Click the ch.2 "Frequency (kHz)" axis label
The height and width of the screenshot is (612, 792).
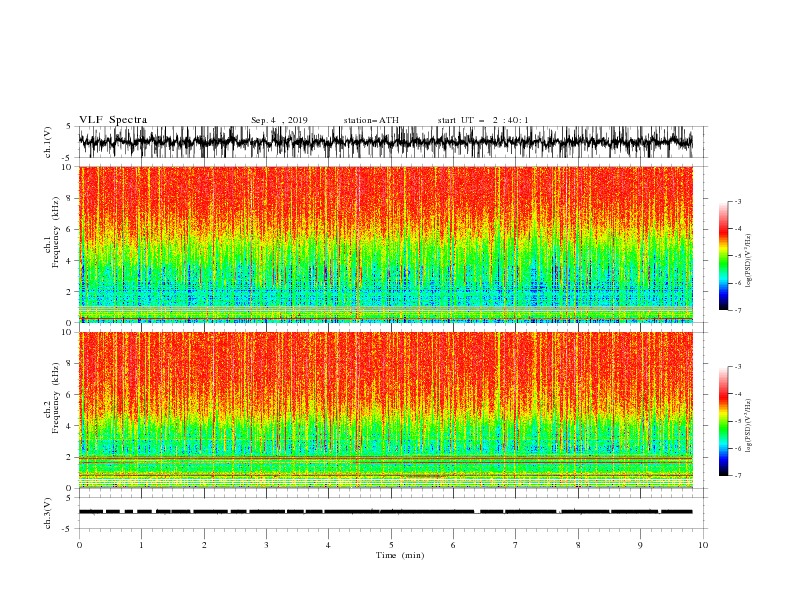coord(55,397)
